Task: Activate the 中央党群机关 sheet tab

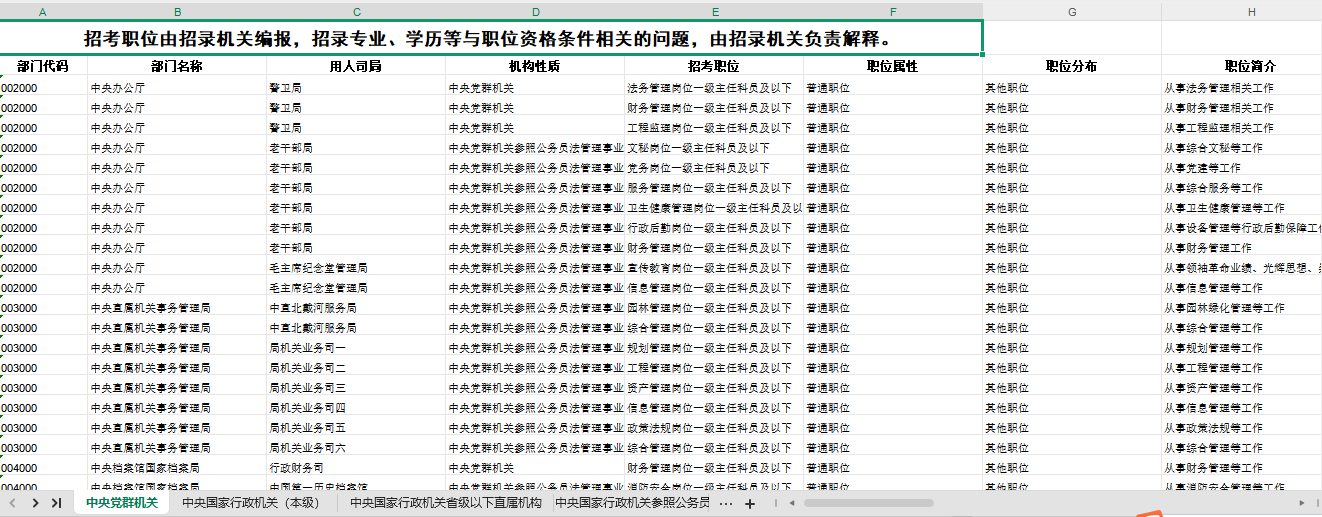Action: (x=121, y=503)
